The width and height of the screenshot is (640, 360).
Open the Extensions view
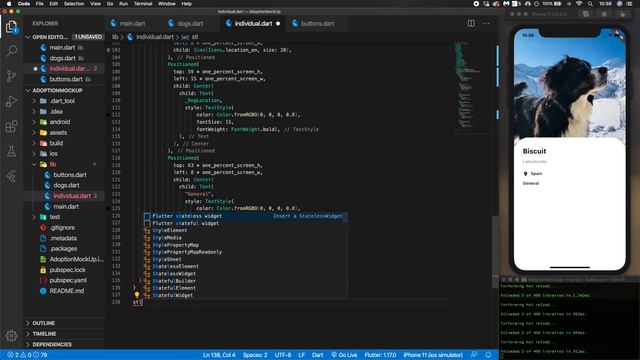point(11,126)
